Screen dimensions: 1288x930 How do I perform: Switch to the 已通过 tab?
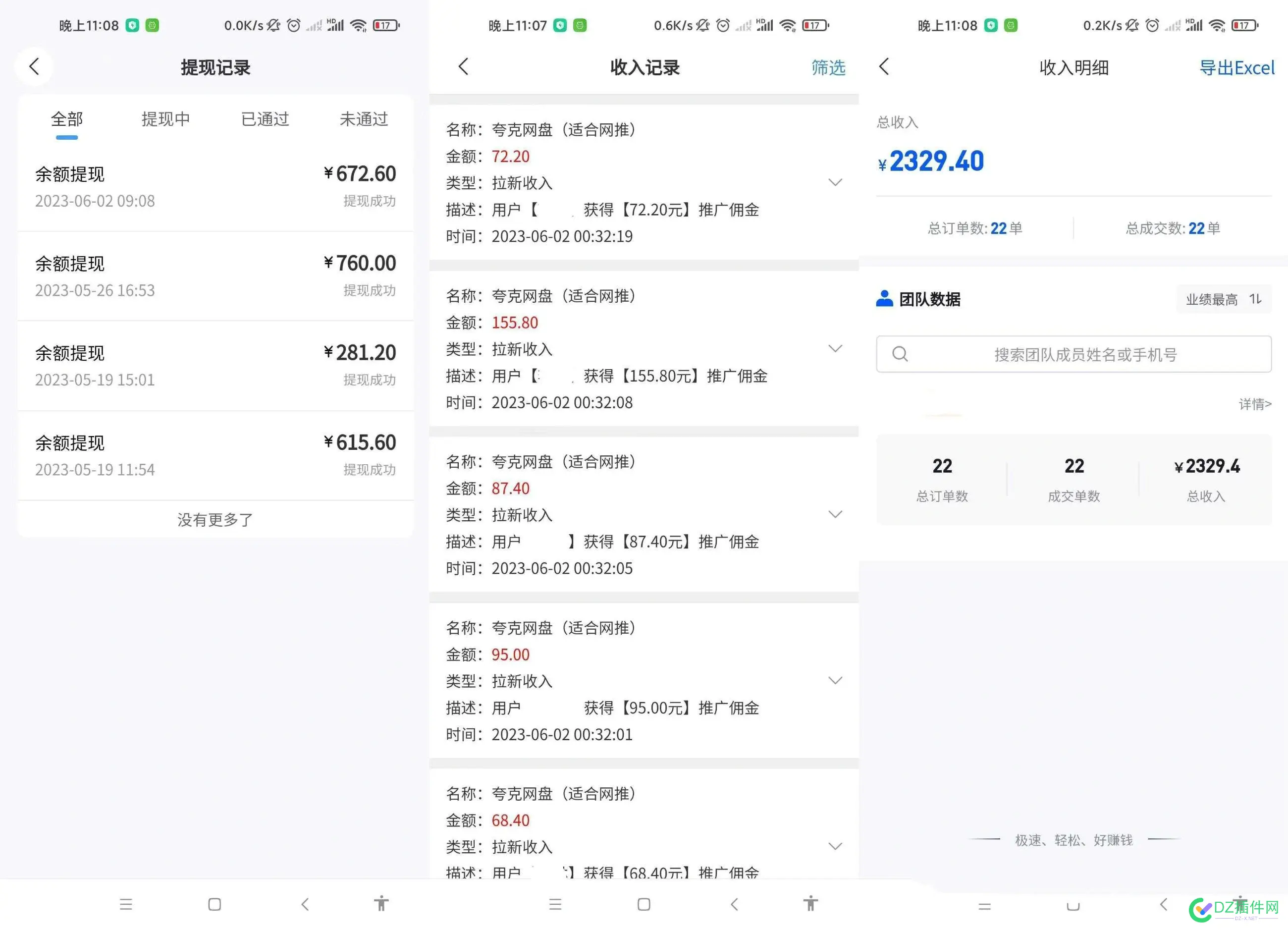265,119
